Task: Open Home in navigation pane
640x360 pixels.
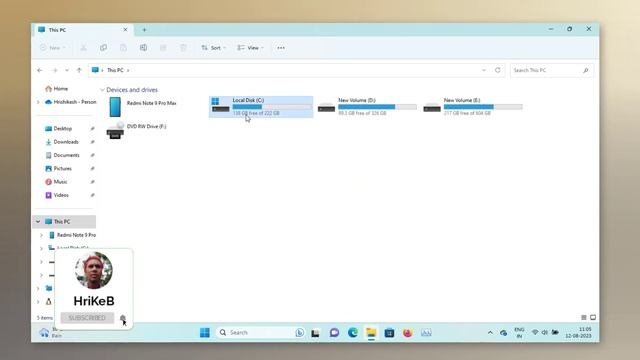Action: 57,89
